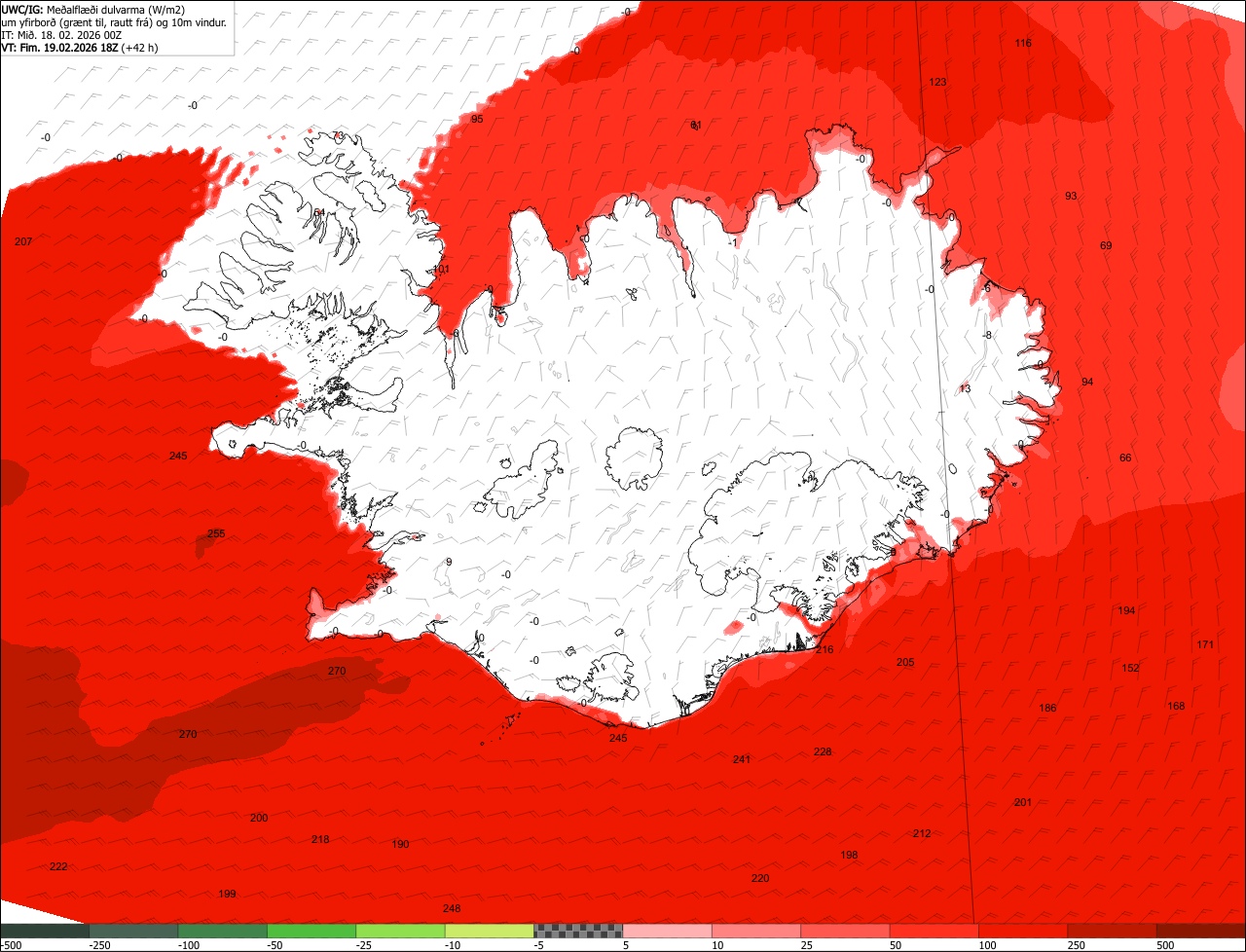Click the 200 value on the map
Image resolution: width=1246 pixels, height=952 pixels.
(259, 818)
